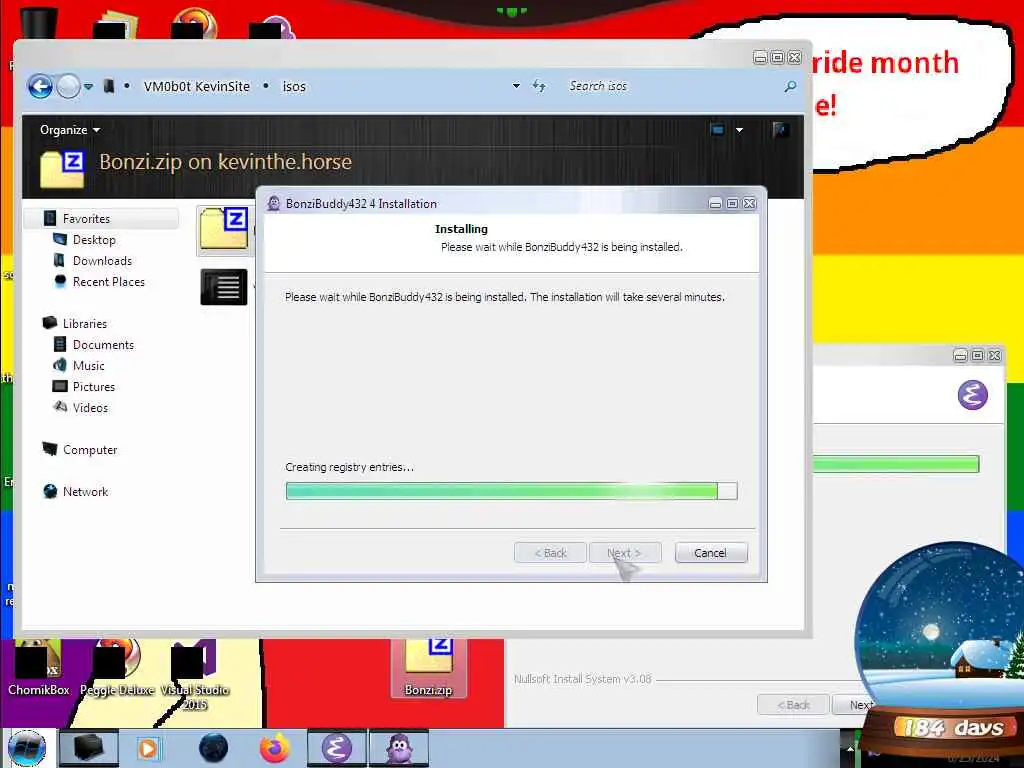Click the disabled Next button in the BonziBuddy installer
Screen dimensions: 1024x768
[x=624, y=552]
